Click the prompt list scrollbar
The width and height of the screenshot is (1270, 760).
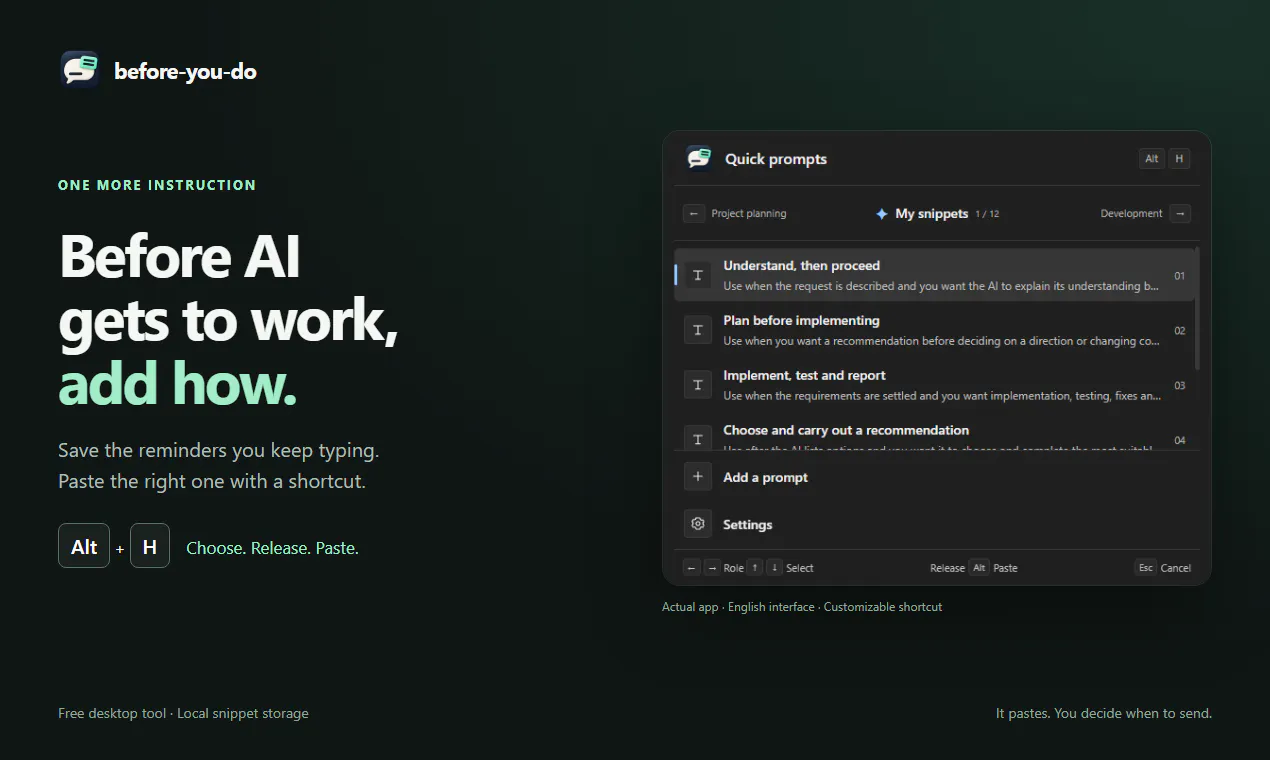click(1197, 310)
